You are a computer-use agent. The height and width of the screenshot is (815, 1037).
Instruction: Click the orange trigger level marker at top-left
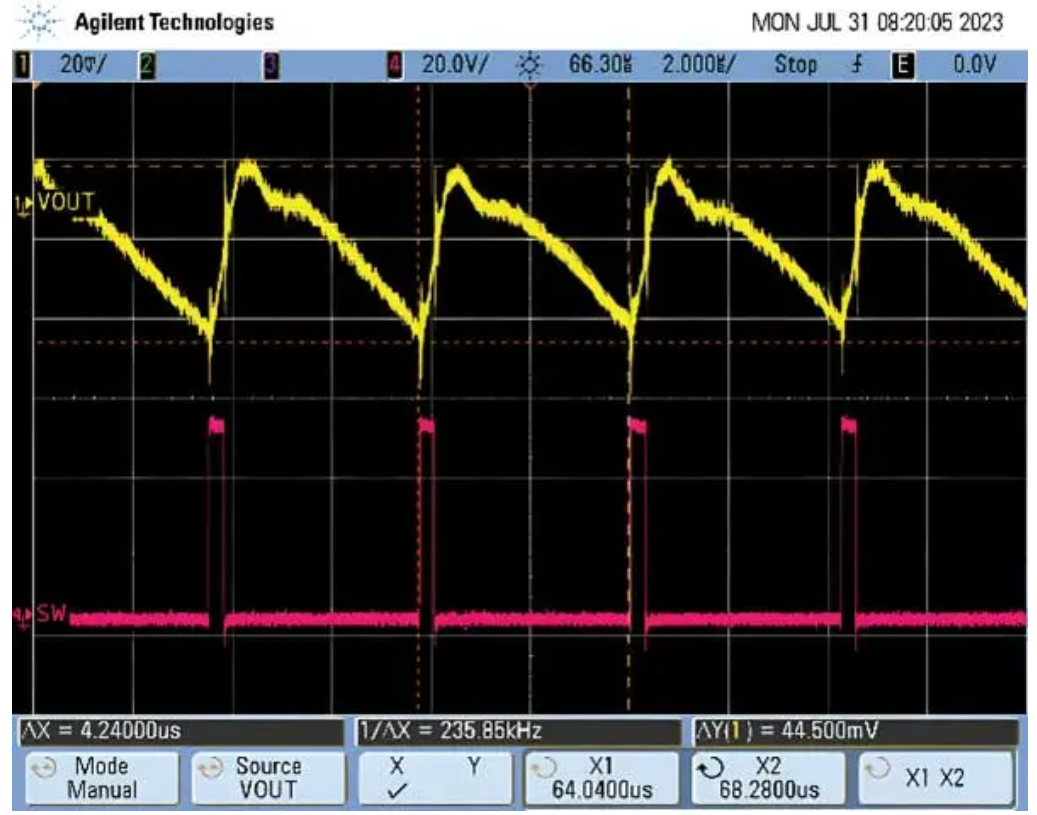point(36,86)
